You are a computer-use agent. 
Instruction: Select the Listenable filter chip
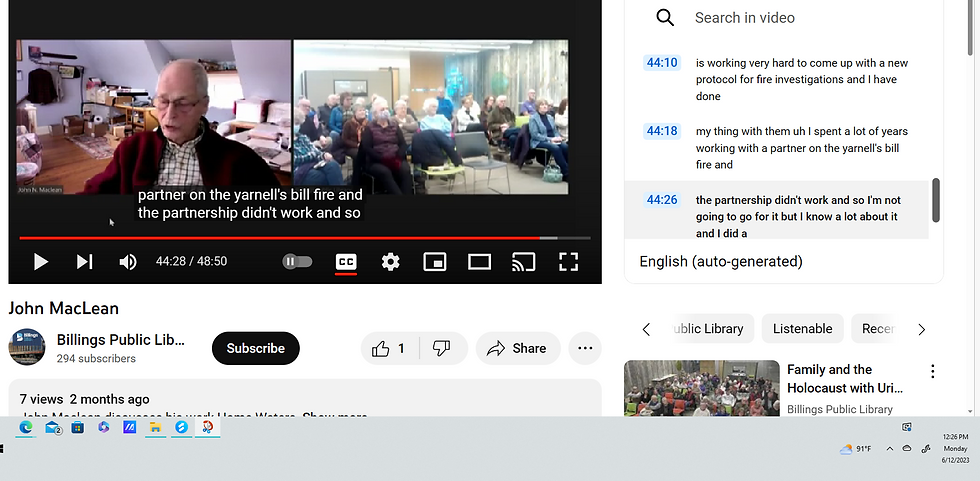[802, 329]
